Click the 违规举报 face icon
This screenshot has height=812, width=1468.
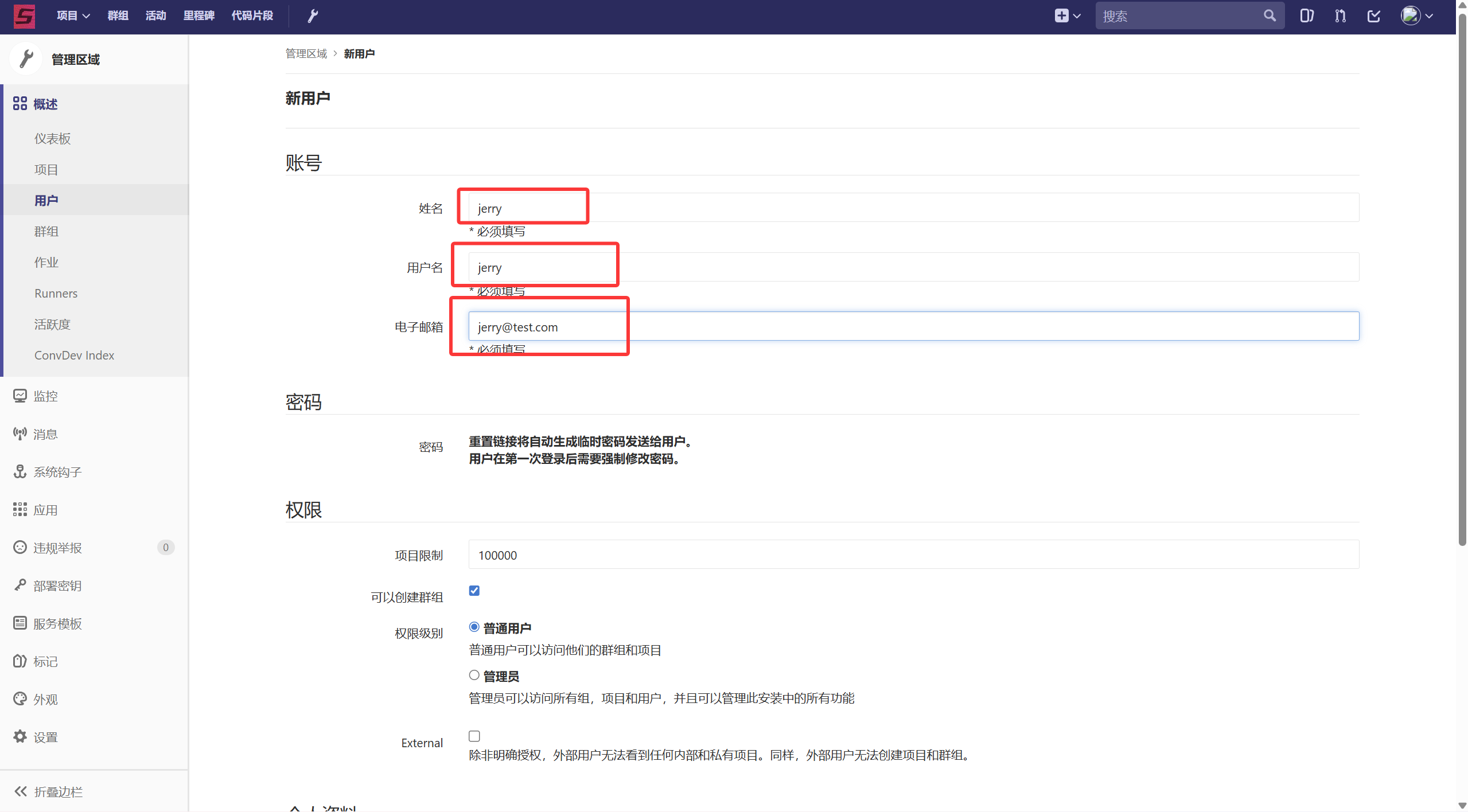[20, 547]
